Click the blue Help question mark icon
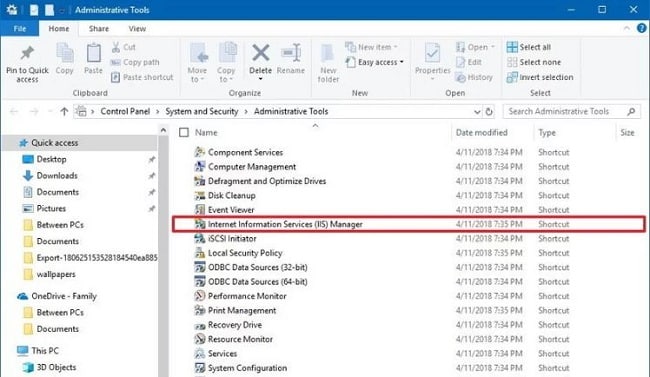 tap(641, 28)
